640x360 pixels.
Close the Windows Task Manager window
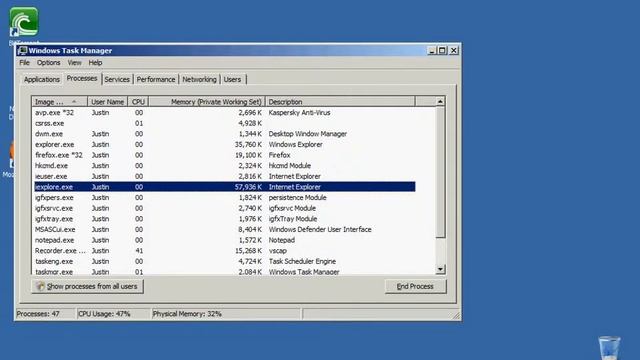453,51
